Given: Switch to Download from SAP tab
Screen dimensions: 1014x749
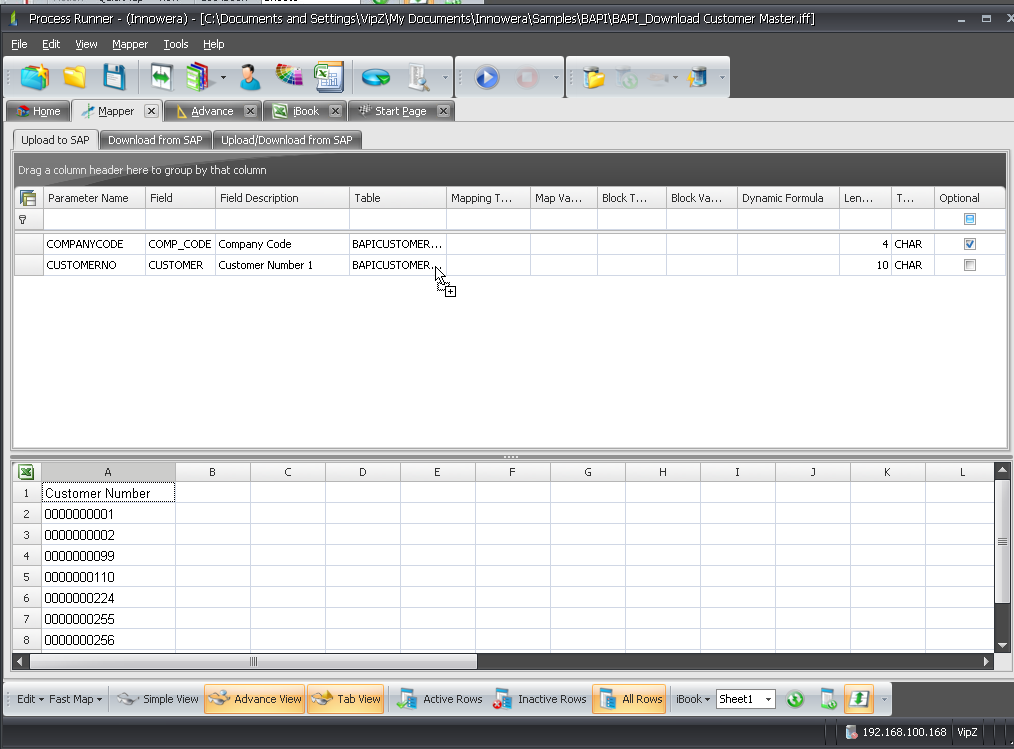Looking at the screenshot, I should click(155, 140).
